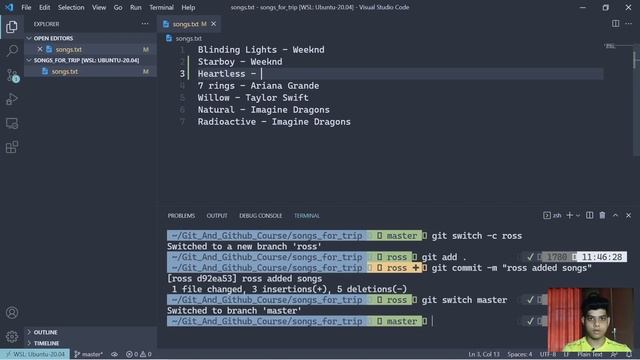
Task: Click the terminal prompt input line
Action: (433, 322)
